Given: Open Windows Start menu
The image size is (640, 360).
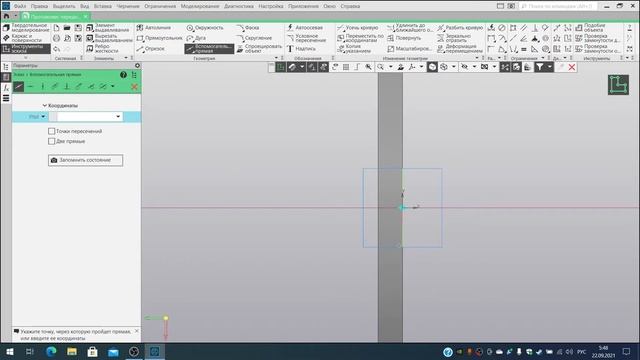Looking at the screenshot, I should pyautogui.click(x=9, y=351).
